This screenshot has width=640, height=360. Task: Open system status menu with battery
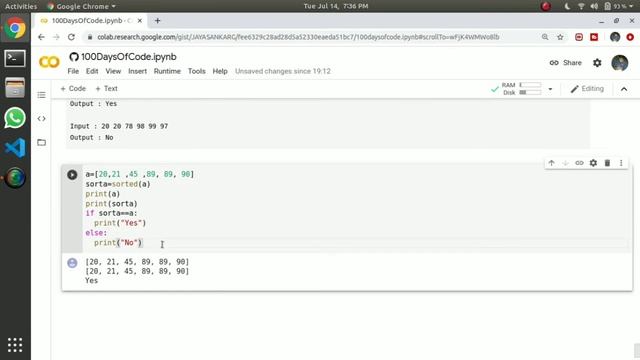618,6
